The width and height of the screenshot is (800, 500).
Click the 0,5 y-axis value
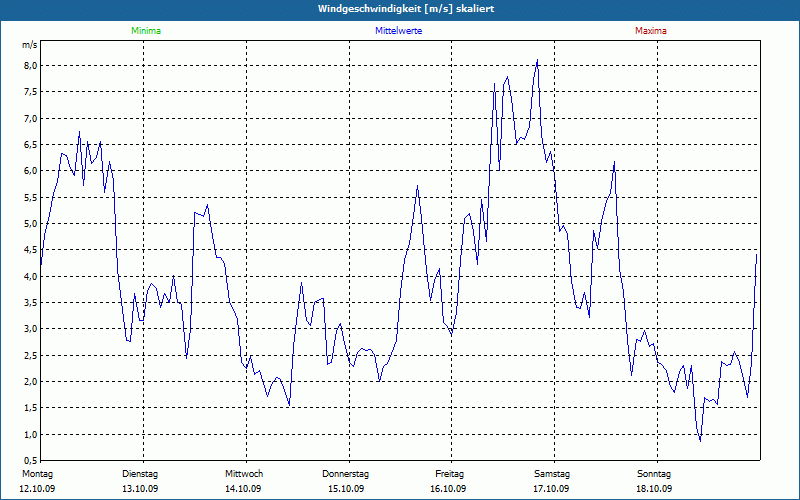click(30, 461)
